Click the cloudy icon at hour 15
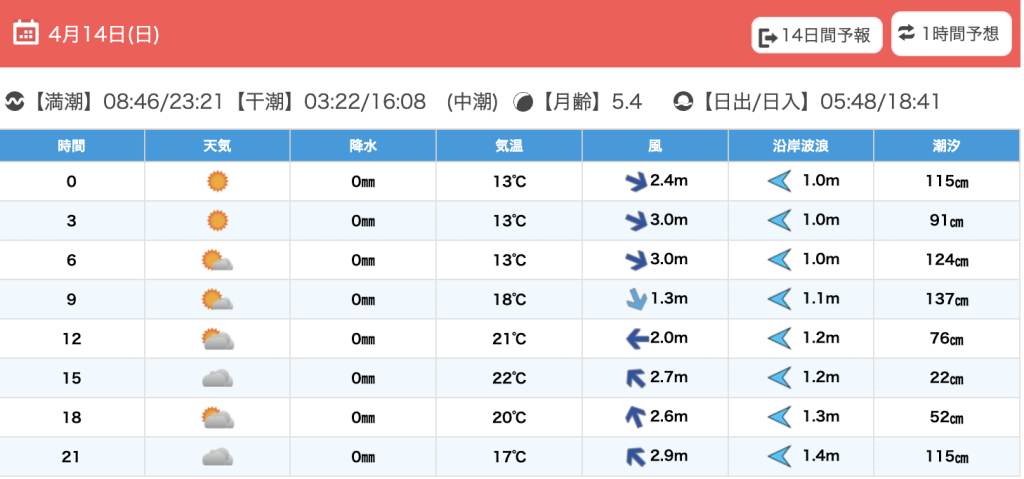Screen dimensions: 1024x479 coord(217,378)
